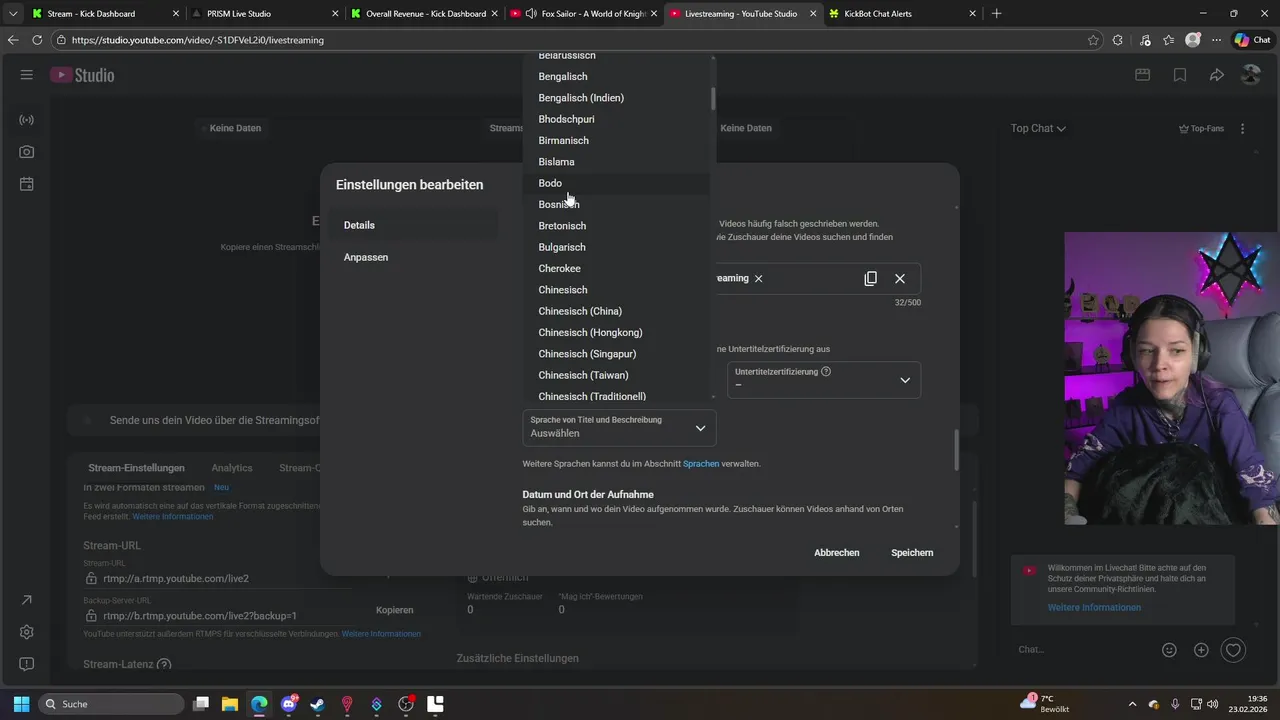The image size is (1280, 720).
Task: Open File Explorer from the taskbar
Action: click(x=229, y=704)
